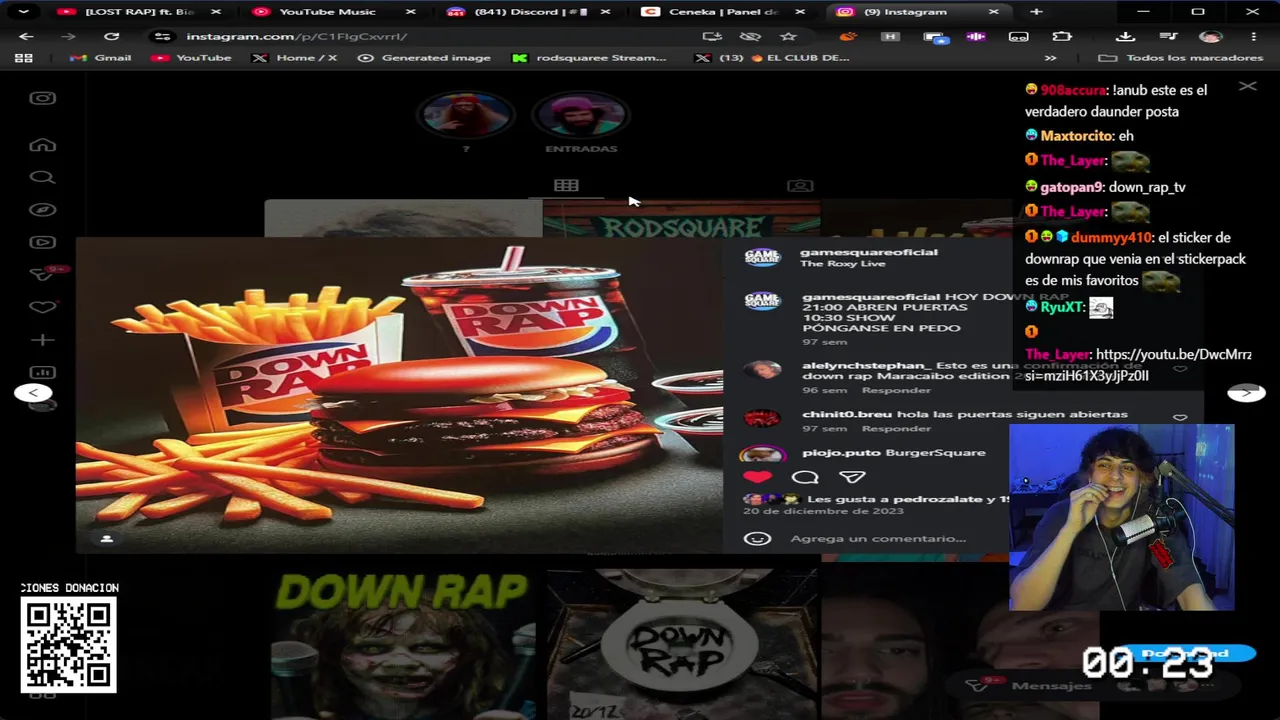Go back in browser history
Image resolution: width=1280 pixels, height=720 pixels.
click(26, 36)
